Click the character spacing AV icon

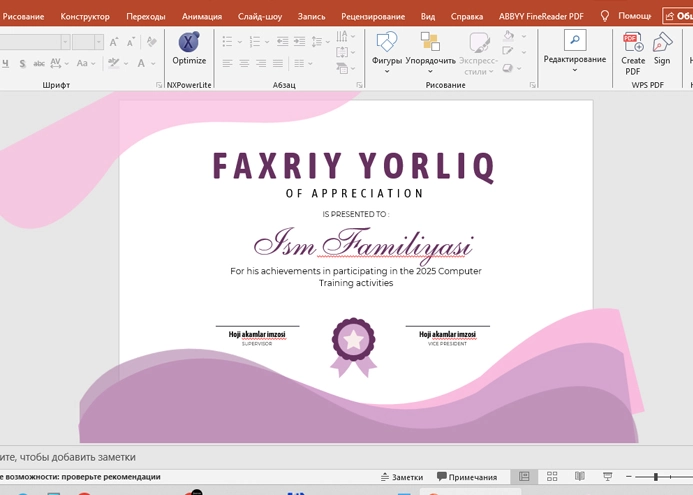(x=56, y=63)
